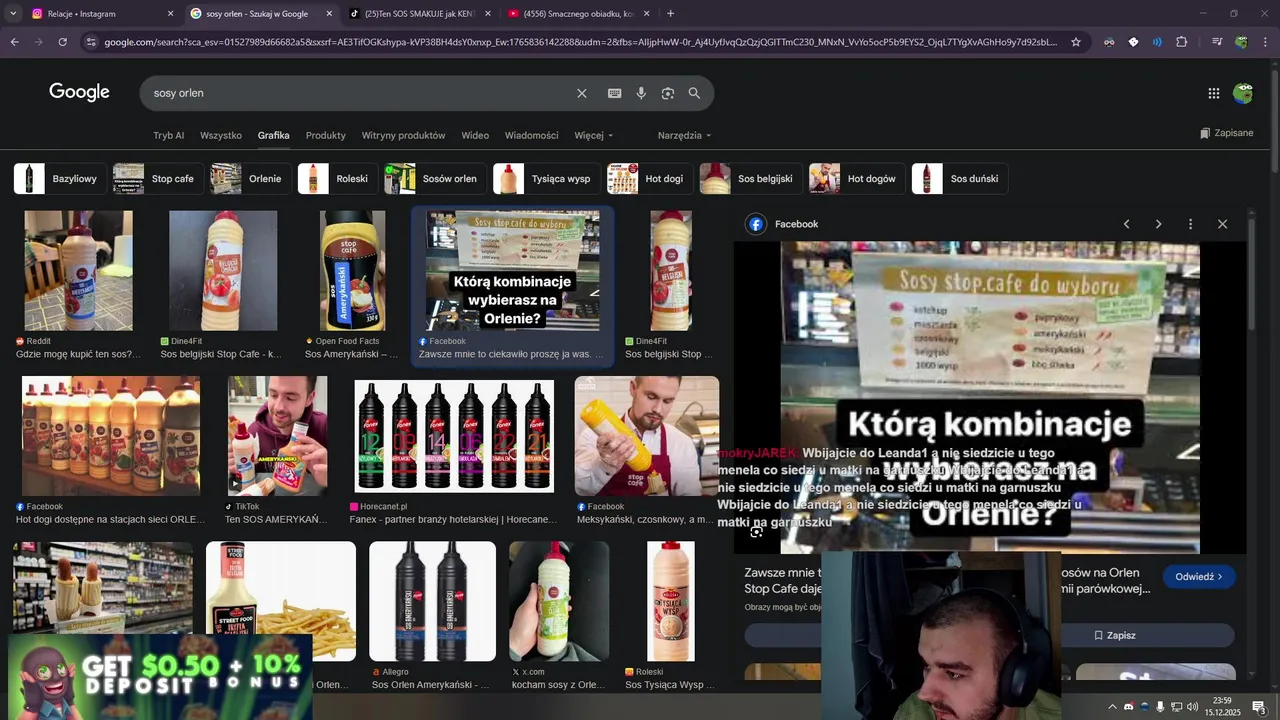This screenshot has height=720, width=1280.
Task: Open the tab search dropdown
Action: click(13, 14)
